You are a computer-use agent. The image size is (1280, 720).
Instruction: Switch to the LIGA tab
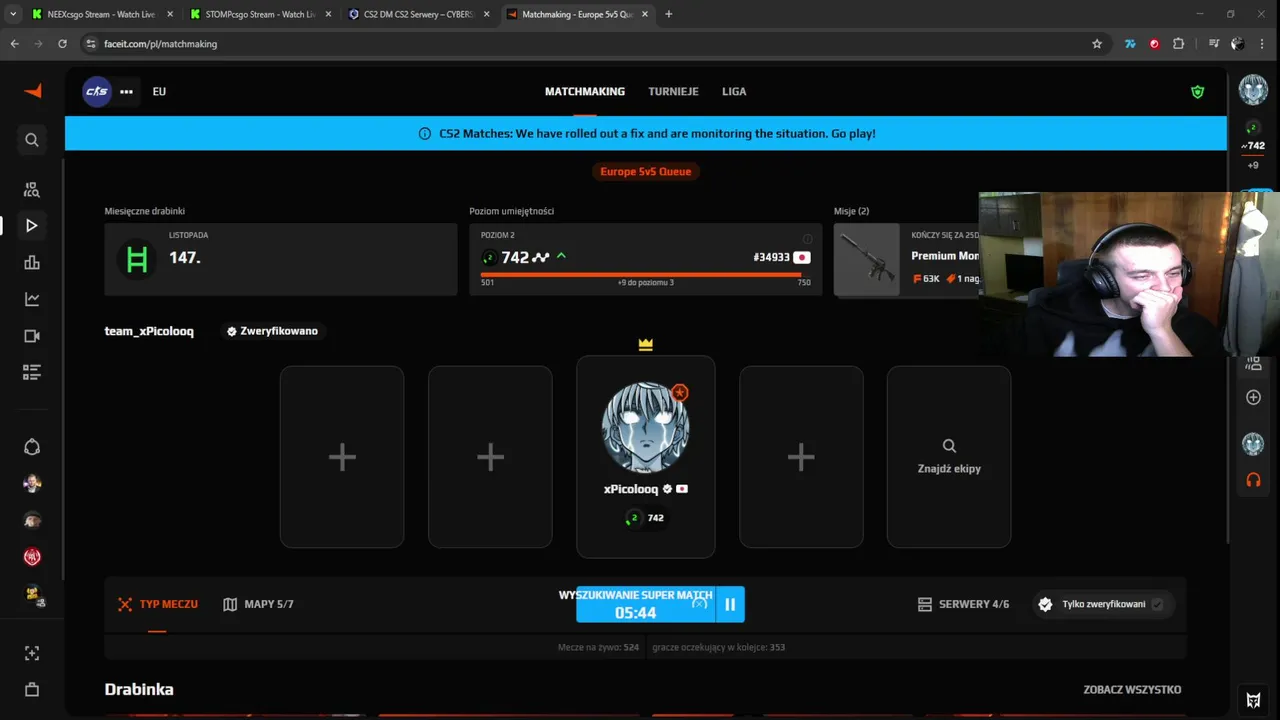734,91
